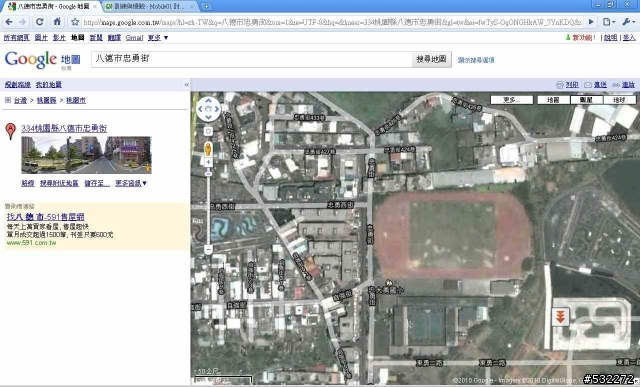This screenshot has height=387, width=640.
Task: Click 搜尋附近地區 link
Action: click(59, 183)
